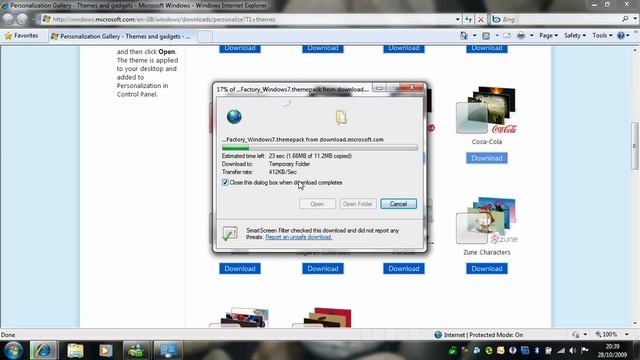Click the Coca-Cola theme Download button
This screenshot has width=640, height=360.
(487, 158)
